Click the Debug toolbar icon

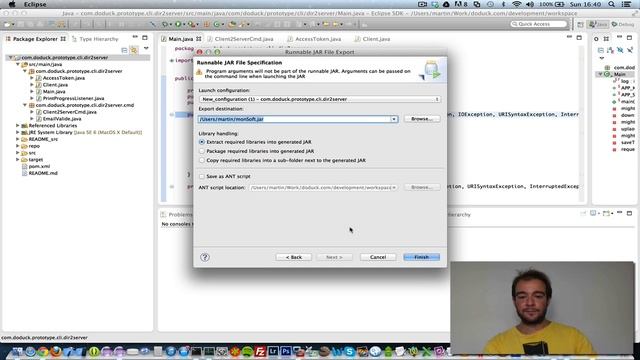click(165, 24)
